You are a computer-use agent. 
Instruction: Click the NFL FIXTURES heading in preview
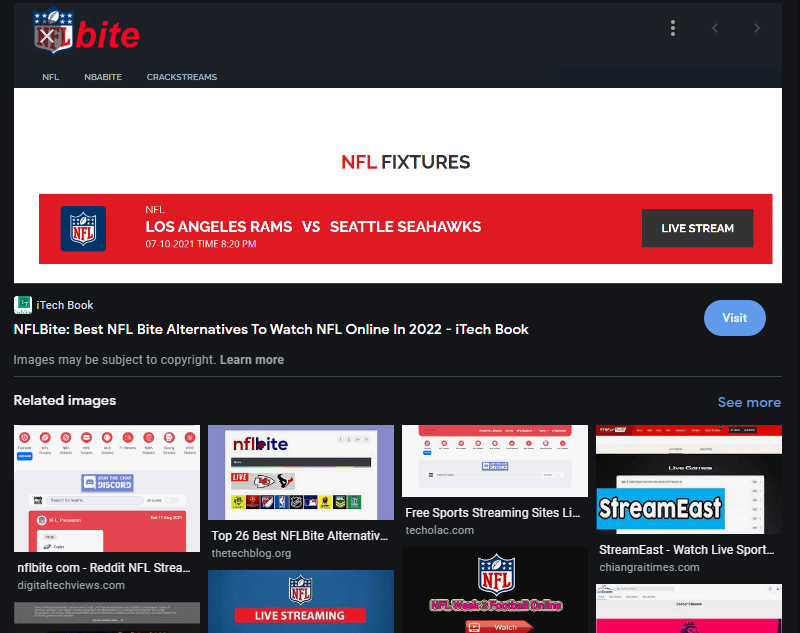(x=406, y=162)
